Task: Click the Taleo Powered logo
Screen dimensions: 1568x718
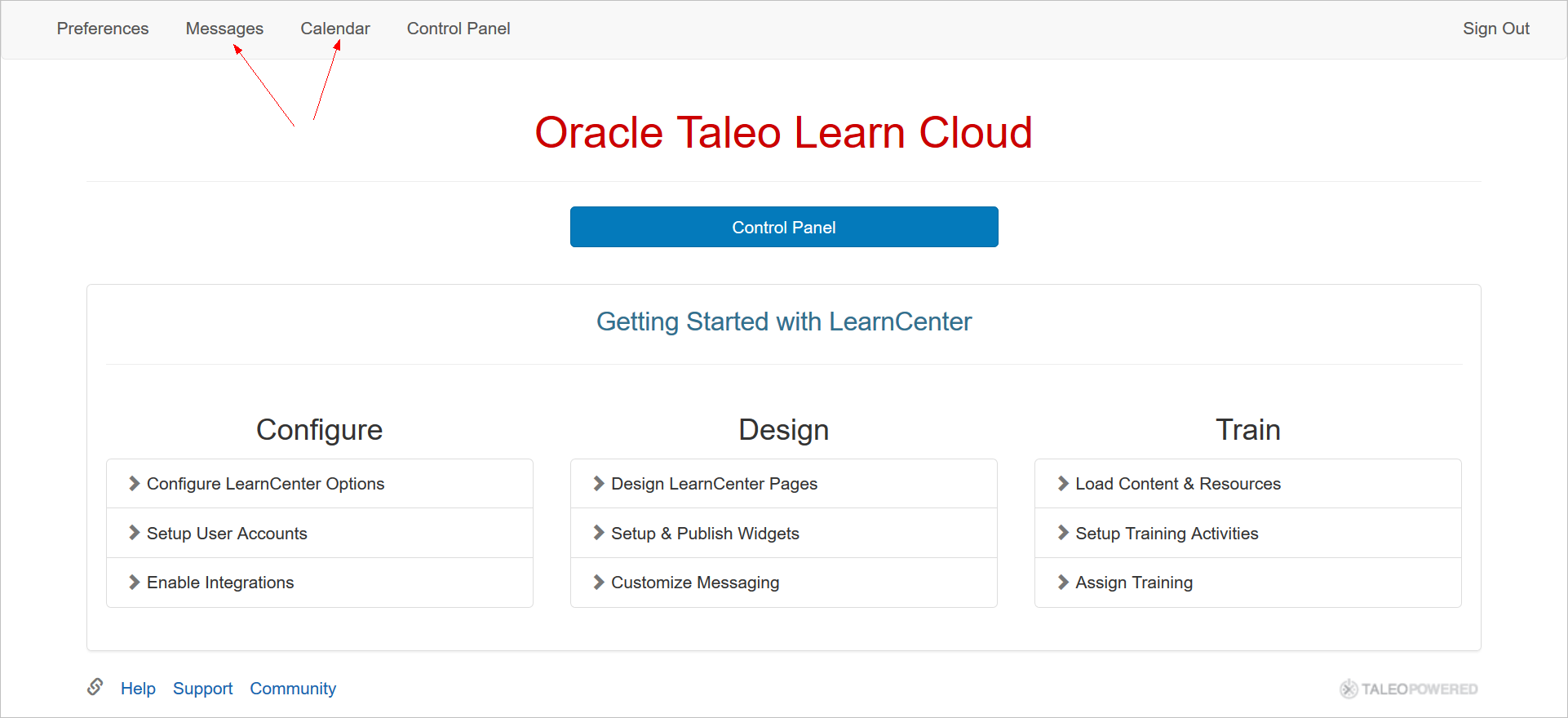Action: [x=1408, y=689]
